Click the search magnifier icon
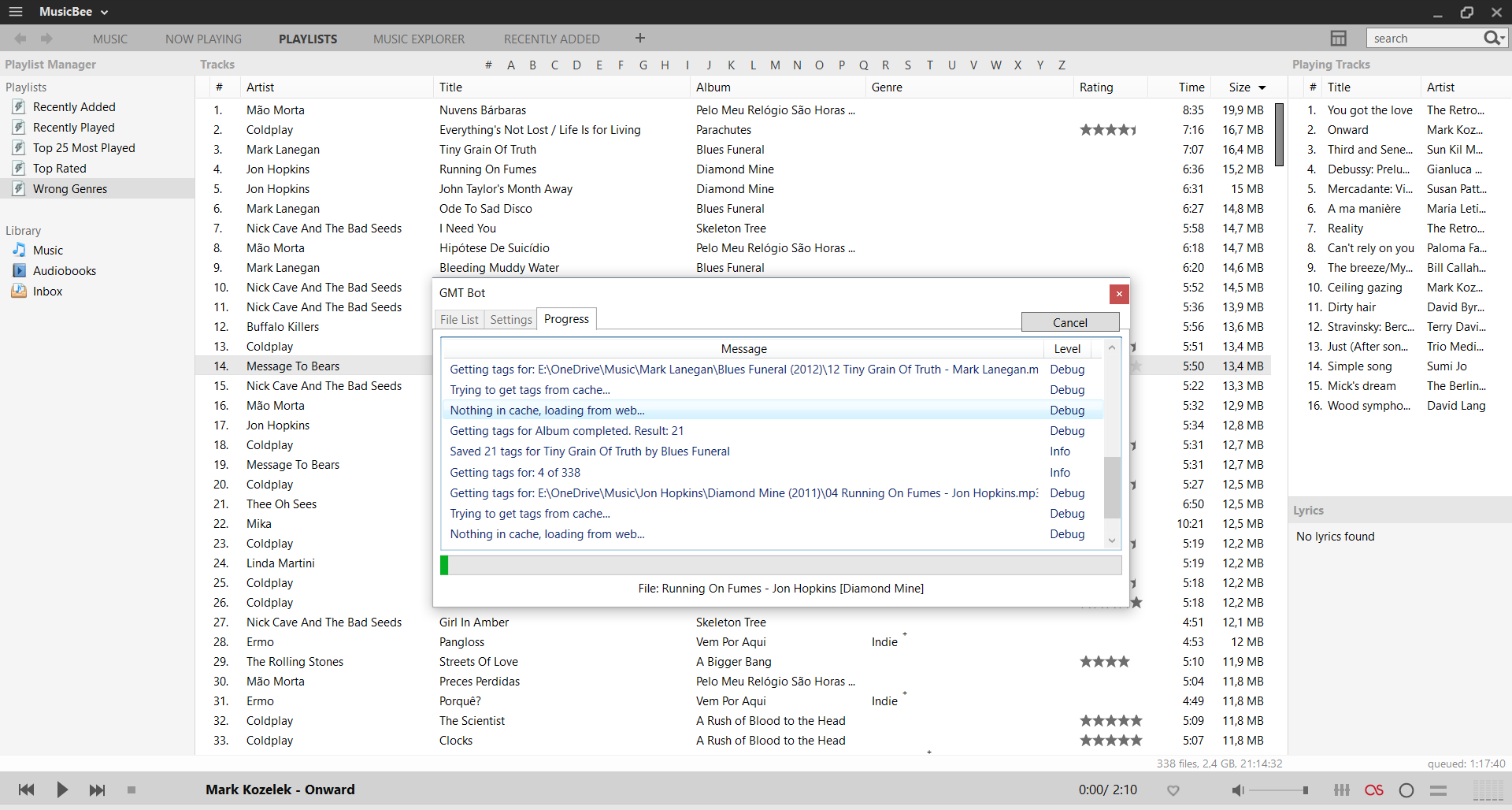Image resolution: width=1512 pixels, height=810 pixels. pyautogui.click(x=1492, y=38)
